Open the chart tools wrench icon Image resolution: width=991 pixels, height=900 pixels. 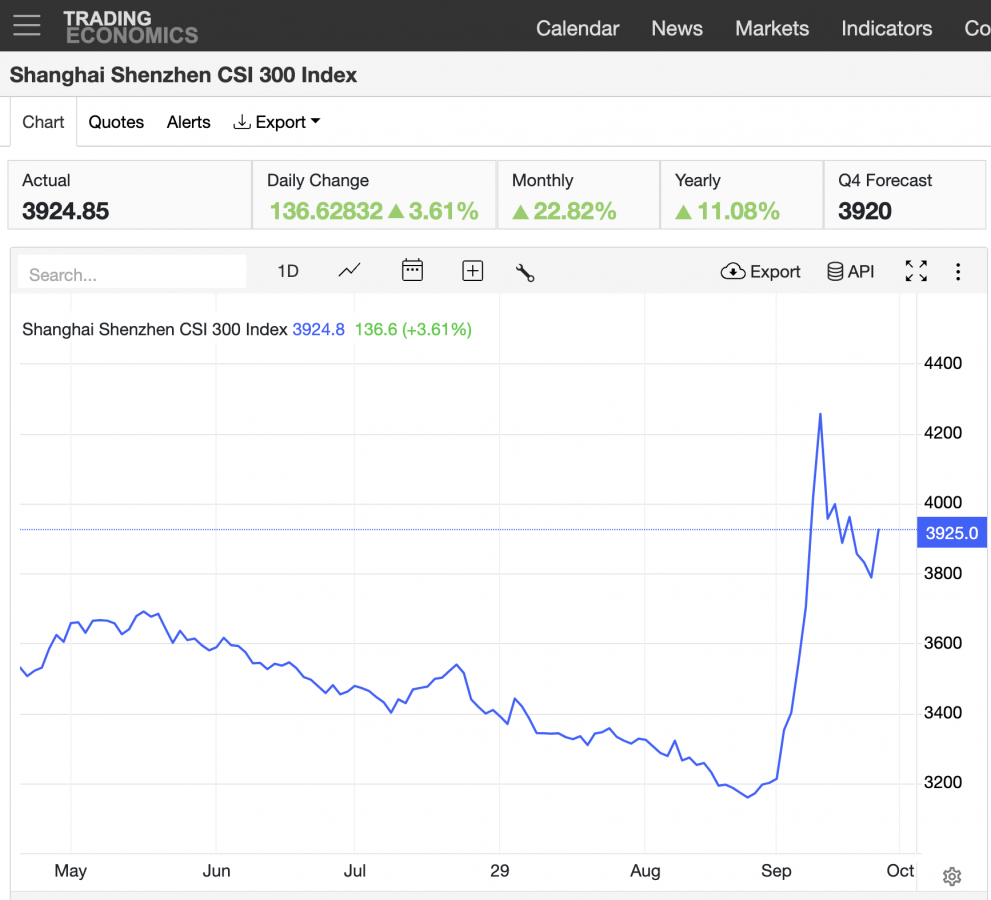point(525,272)
